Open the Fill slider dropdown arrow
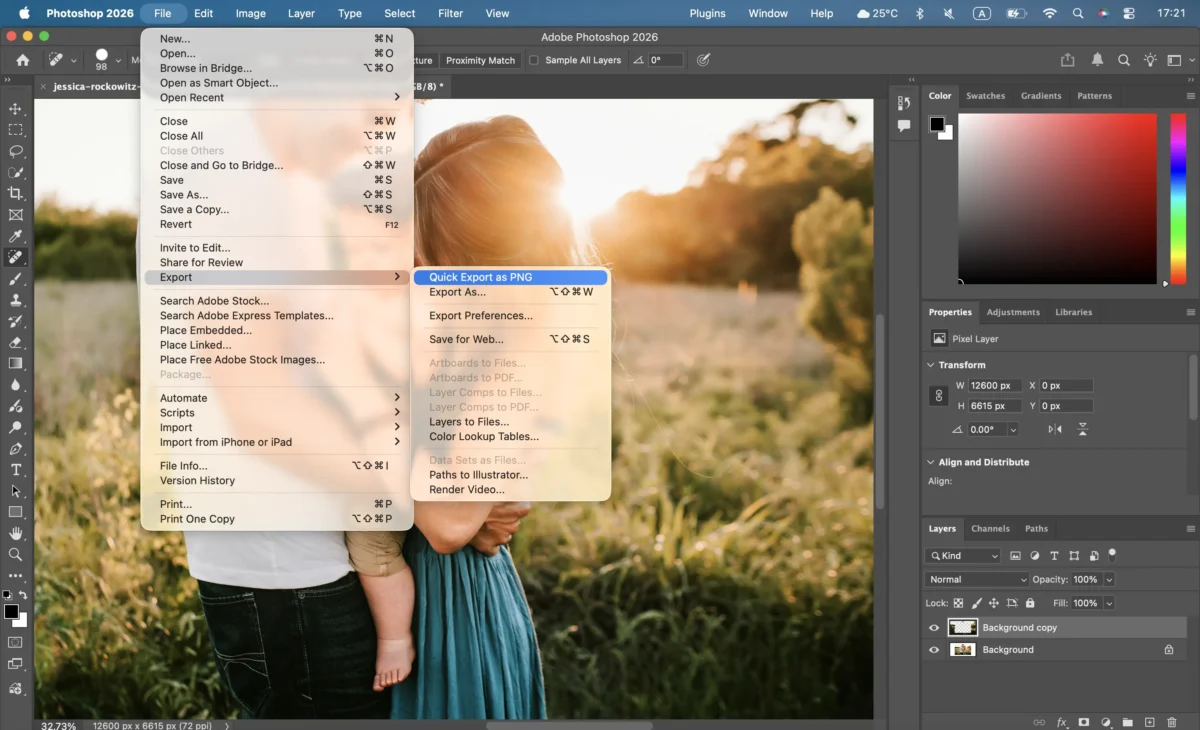The image size is (1200, 730). click(x=1109, y=603)
